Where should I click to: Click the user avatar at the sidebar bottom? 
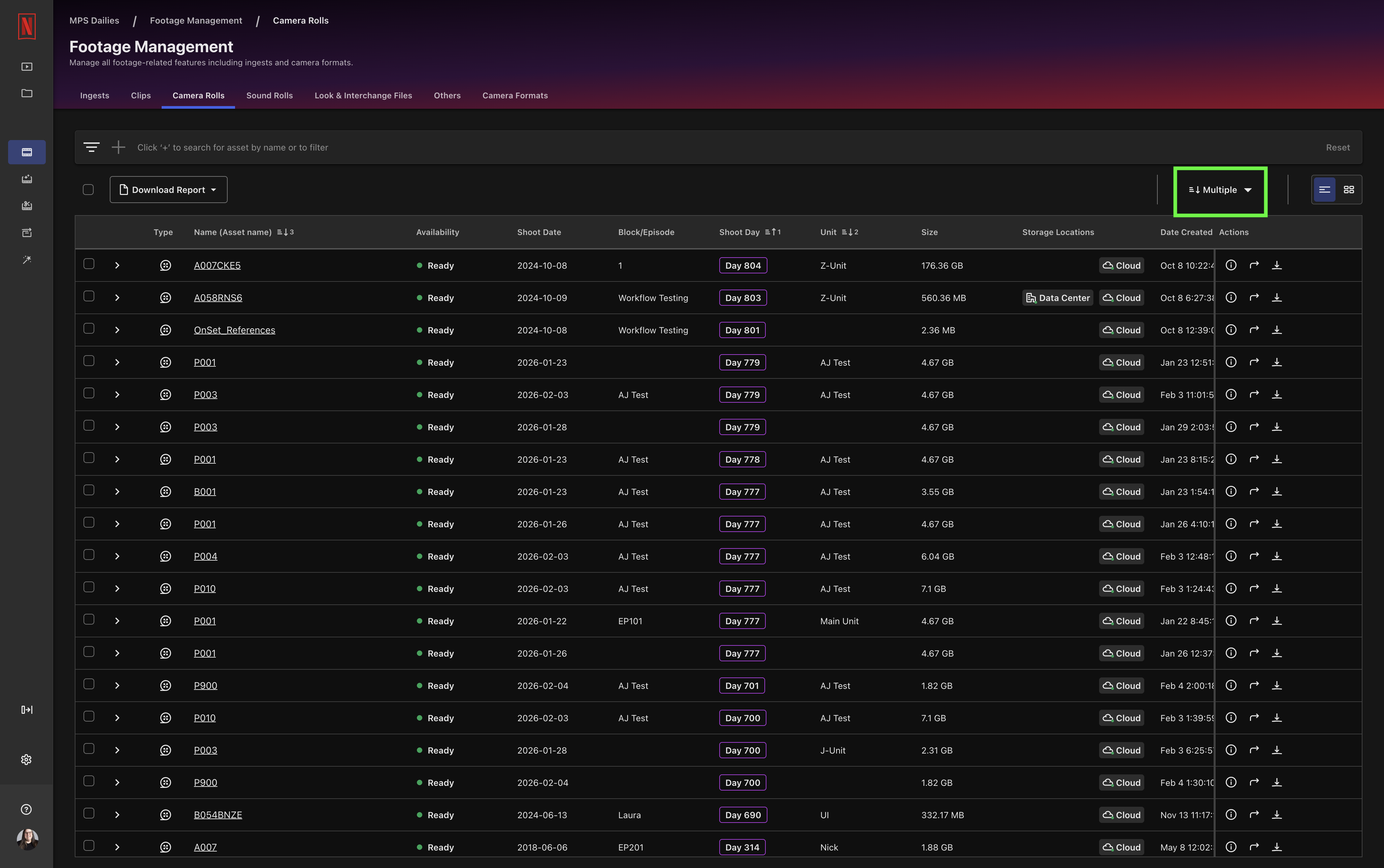click(x=26, y=839)
